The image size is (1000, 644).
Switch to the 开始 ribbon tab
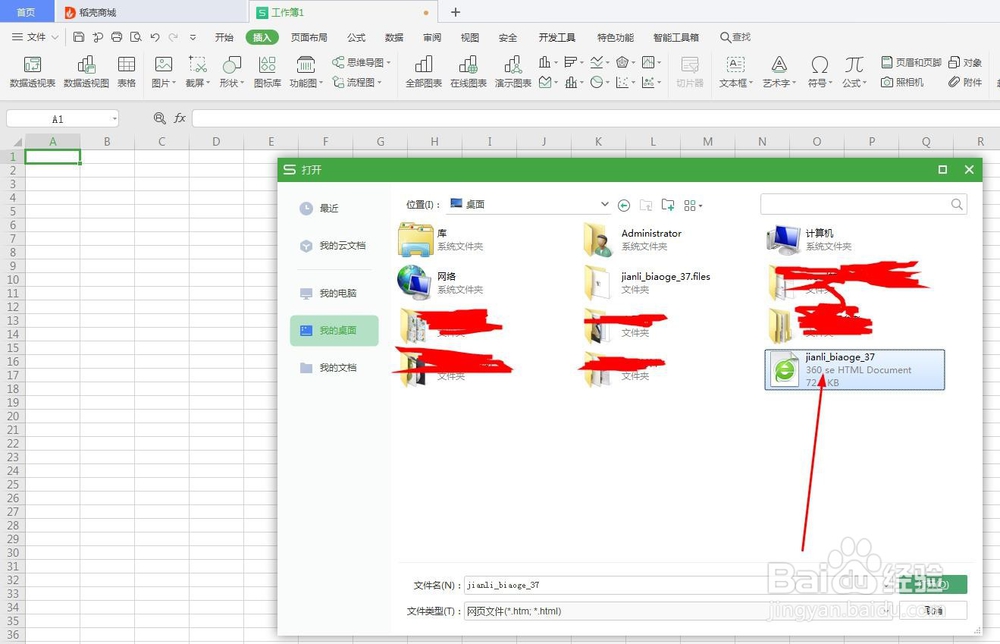224,37
